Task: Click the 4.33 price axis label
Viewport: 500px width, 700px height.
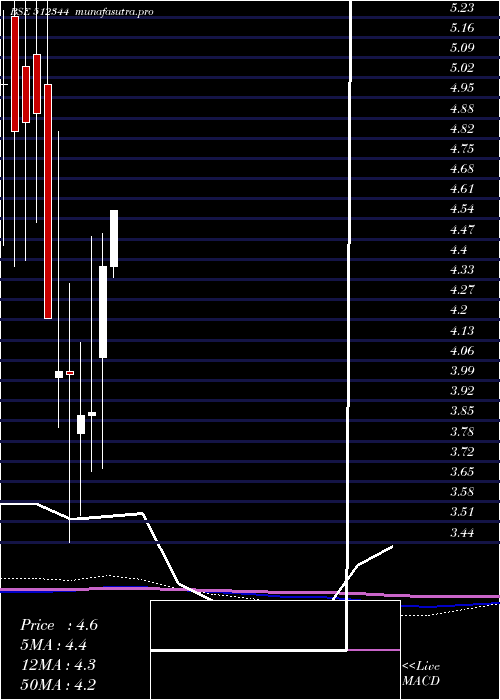Action: [462, 270]
